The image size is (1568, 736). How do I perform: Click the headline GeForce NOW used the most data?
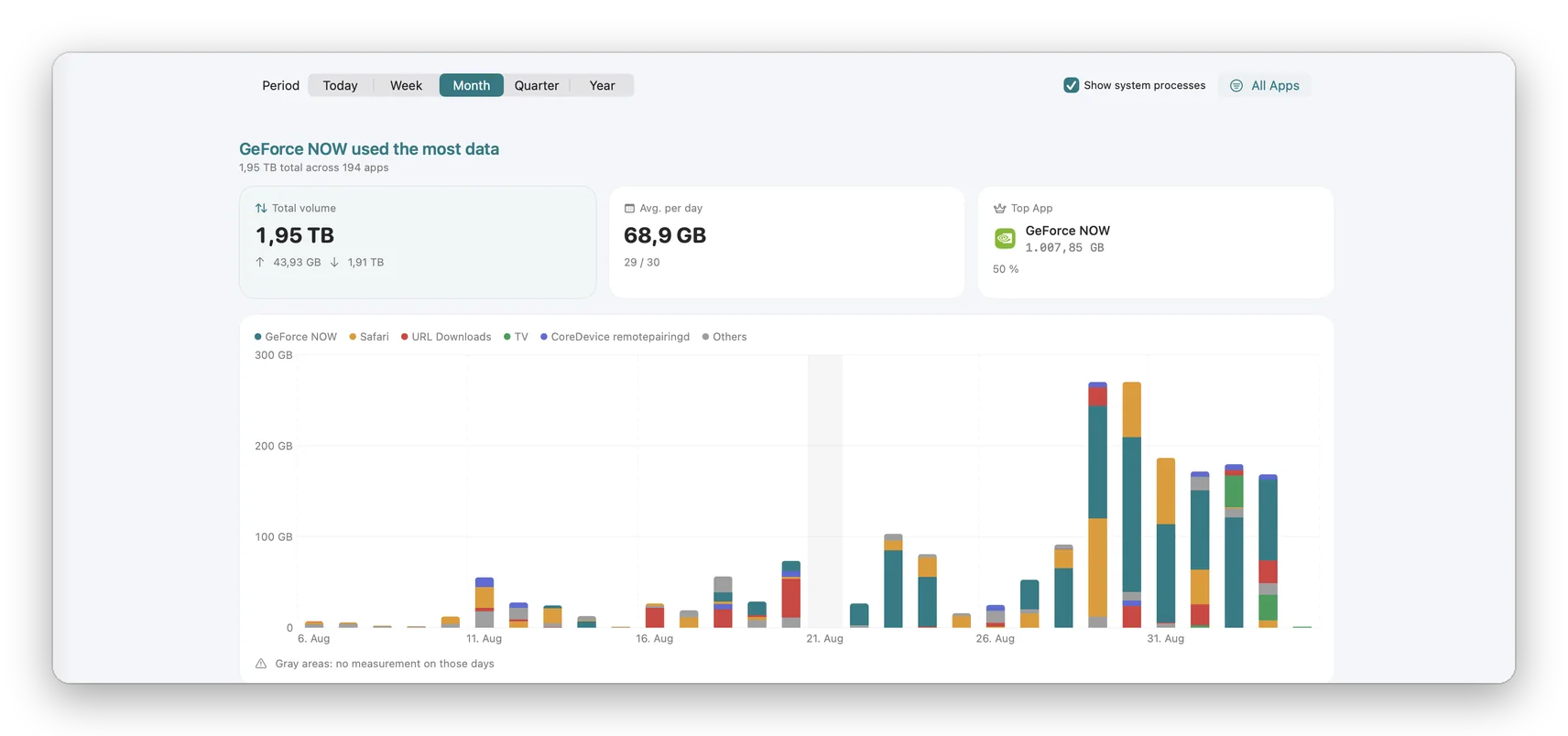[x=369, y=149]
